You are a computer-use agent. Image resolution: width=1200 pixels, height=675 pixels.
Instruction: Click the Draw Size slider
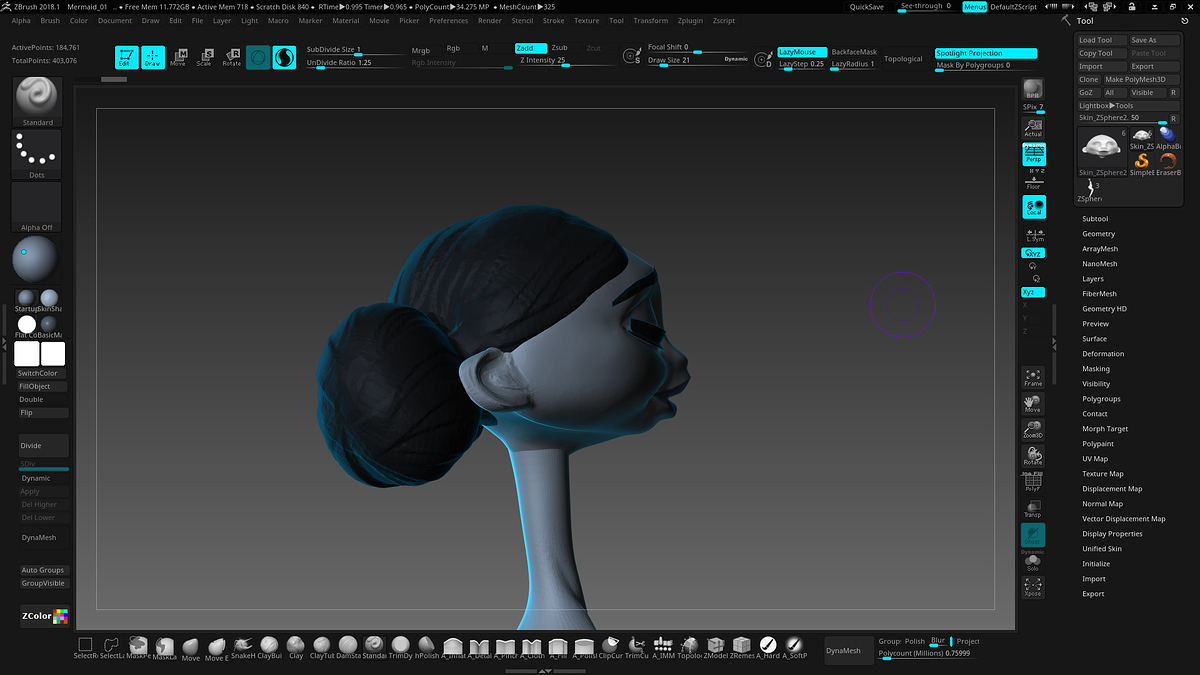(696, 61)
